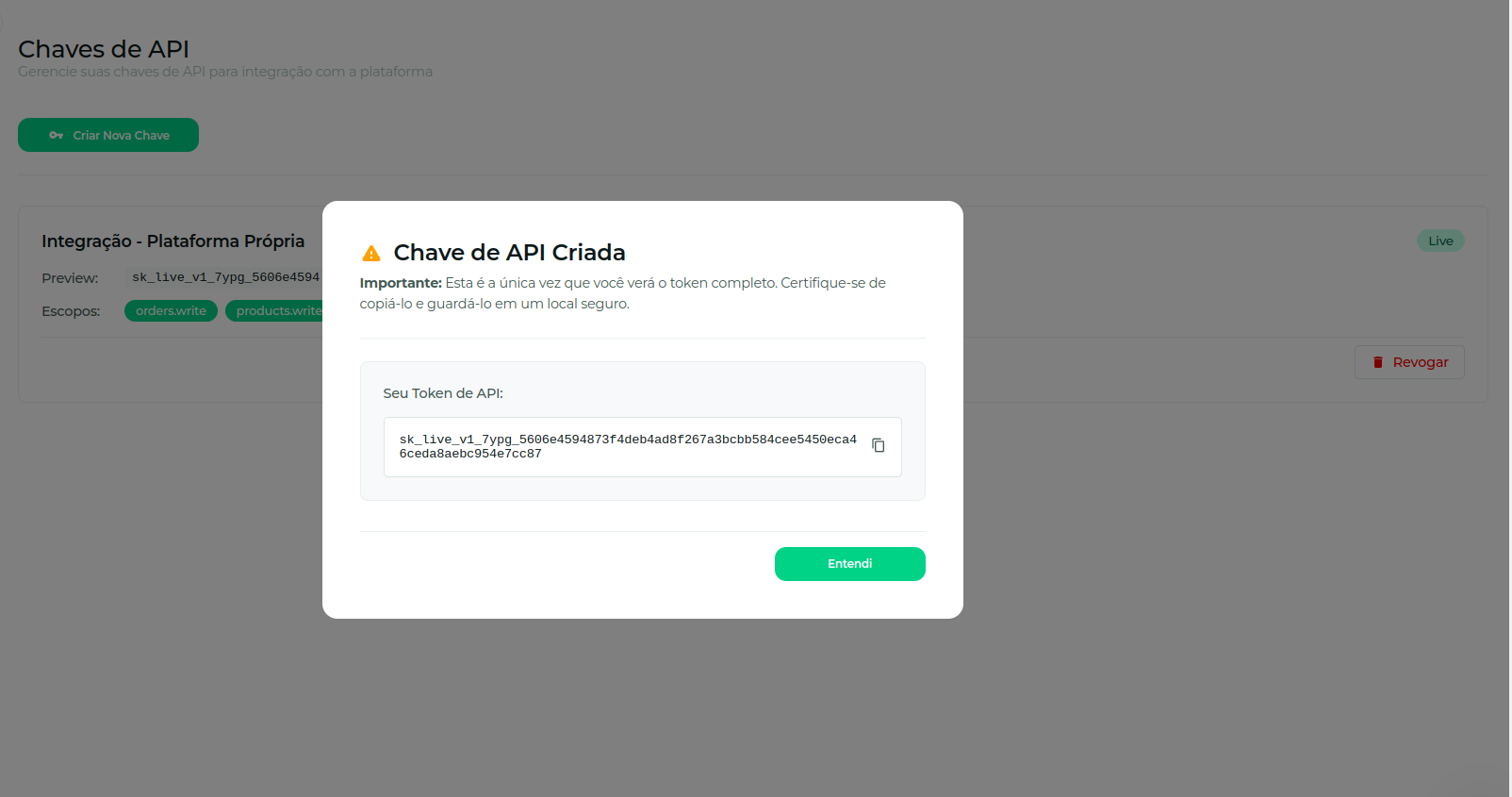Click the Criar Nova Chave button
Screen dimensions: 1512x797
coord(108,135)
